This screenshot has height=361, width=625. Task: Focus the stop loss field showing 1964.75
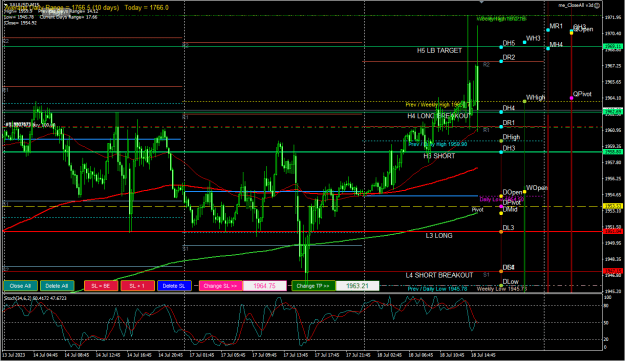click(x=265, y=286)
